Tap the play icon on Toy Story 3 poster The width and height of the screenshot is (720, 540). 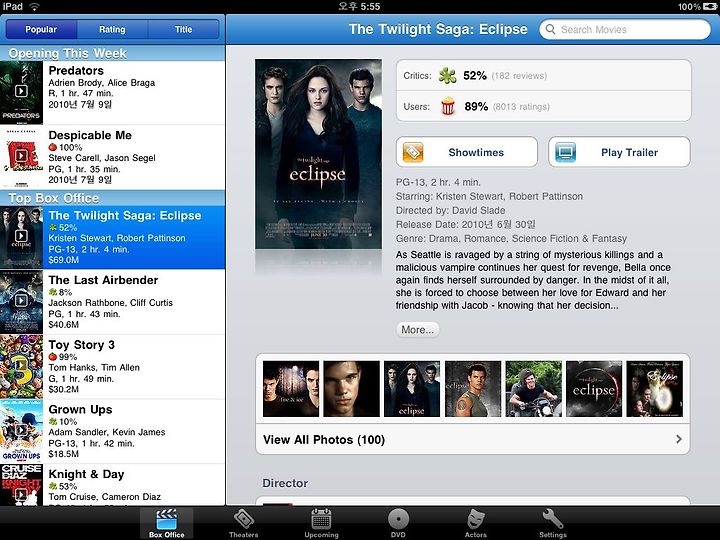tap(21, 365)
